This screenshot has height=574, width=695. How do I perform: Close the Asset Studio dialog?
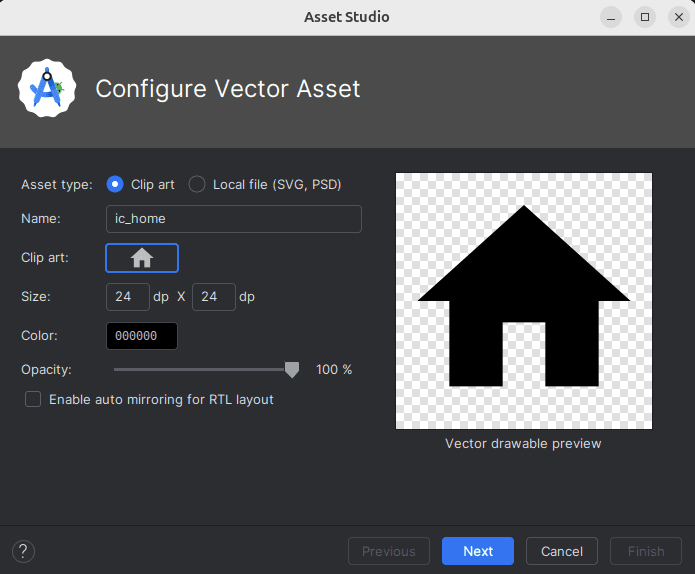[x=679, y=17]
